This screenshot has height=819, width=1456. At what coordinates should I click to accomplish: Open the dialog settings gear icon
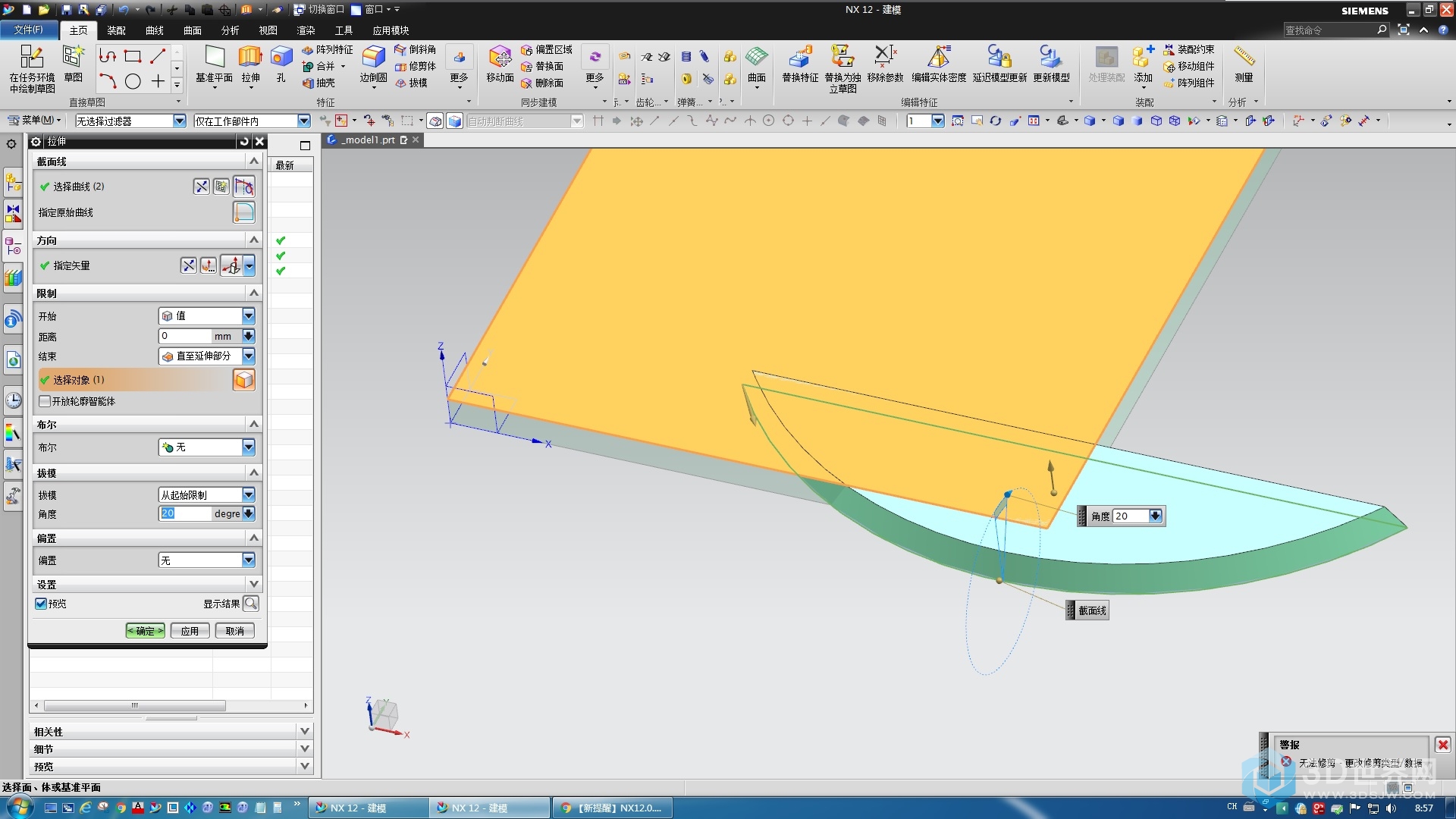point(36,142)
